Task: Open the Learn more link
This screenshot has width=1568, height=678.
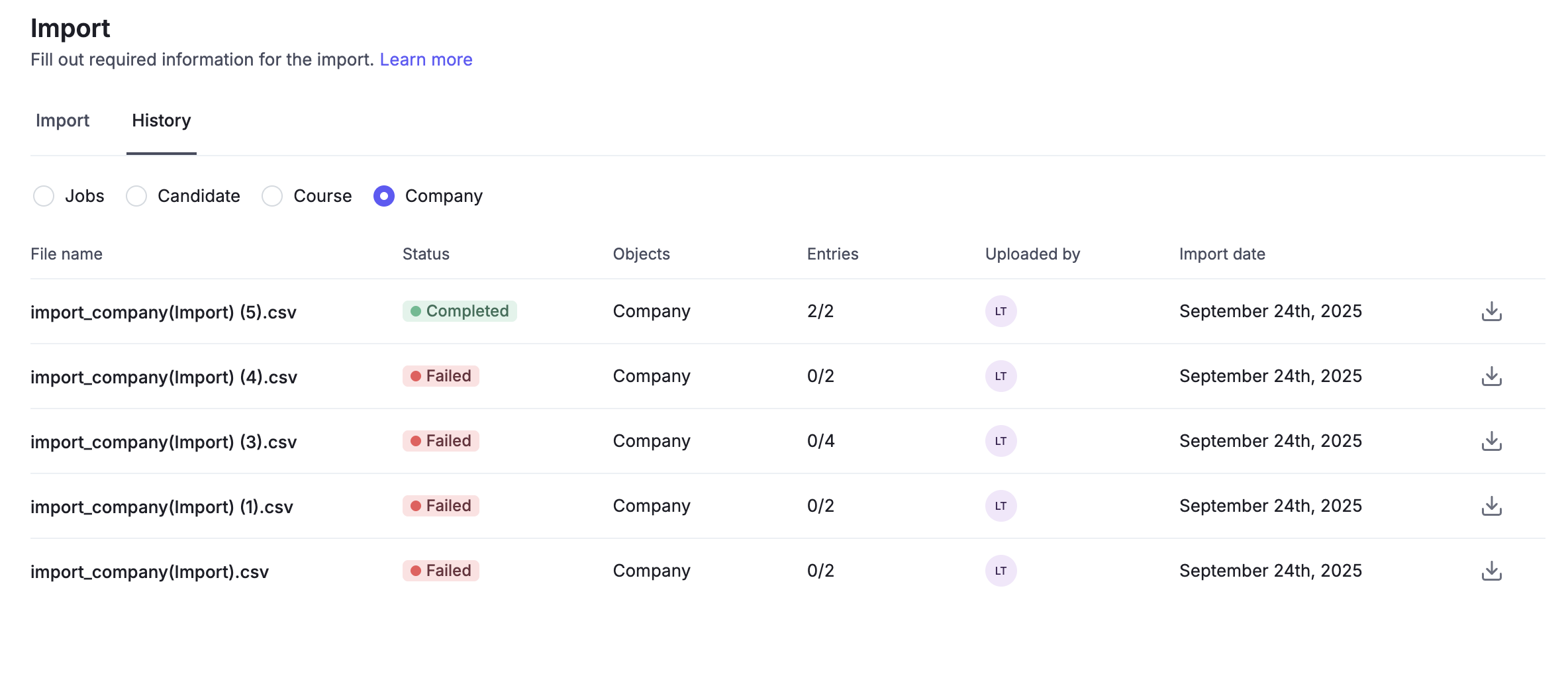Action: pos(426,60)
